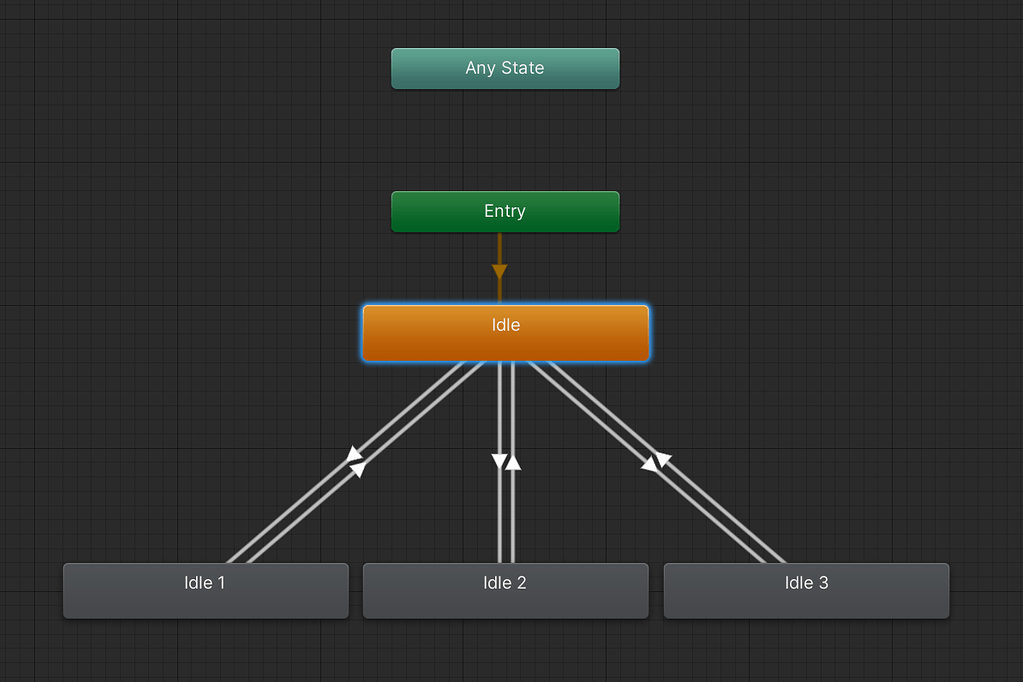Click the arrowhead on the Idle 2 transition
Screen dimensions: 1023x682
[x=500, y=461]
